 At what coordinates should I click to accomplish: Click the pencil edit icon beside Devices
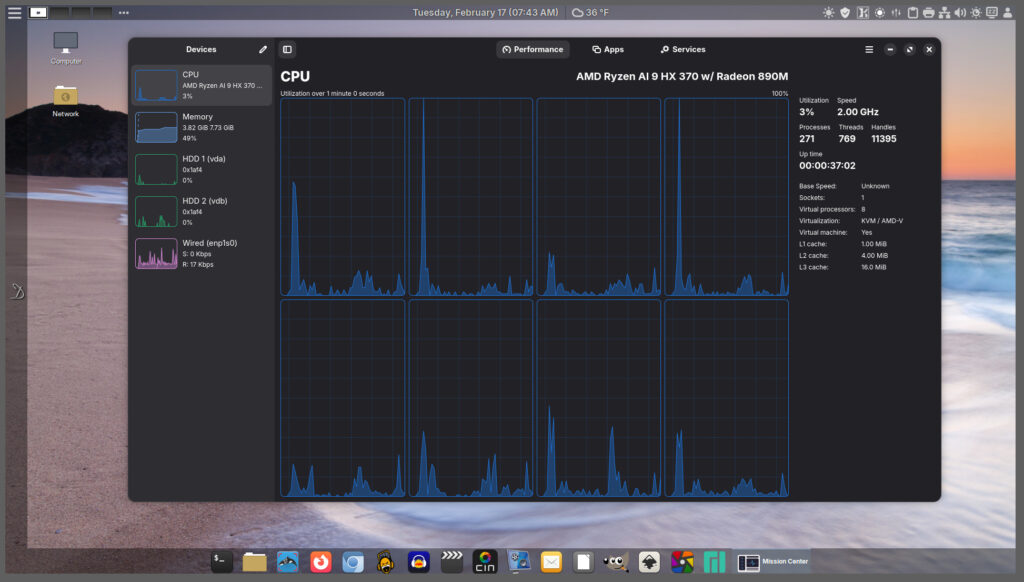263,49
